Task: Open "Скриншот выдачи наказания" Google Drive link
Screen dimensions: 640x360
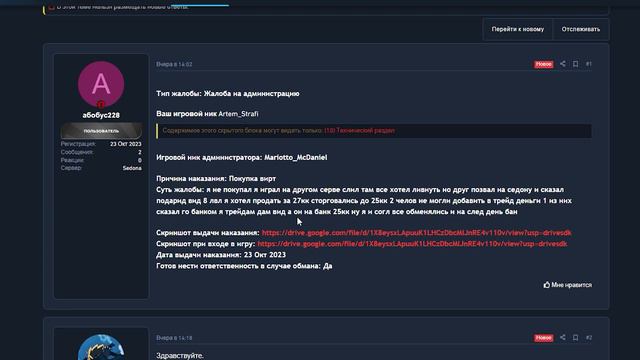Action: [416, 233]
